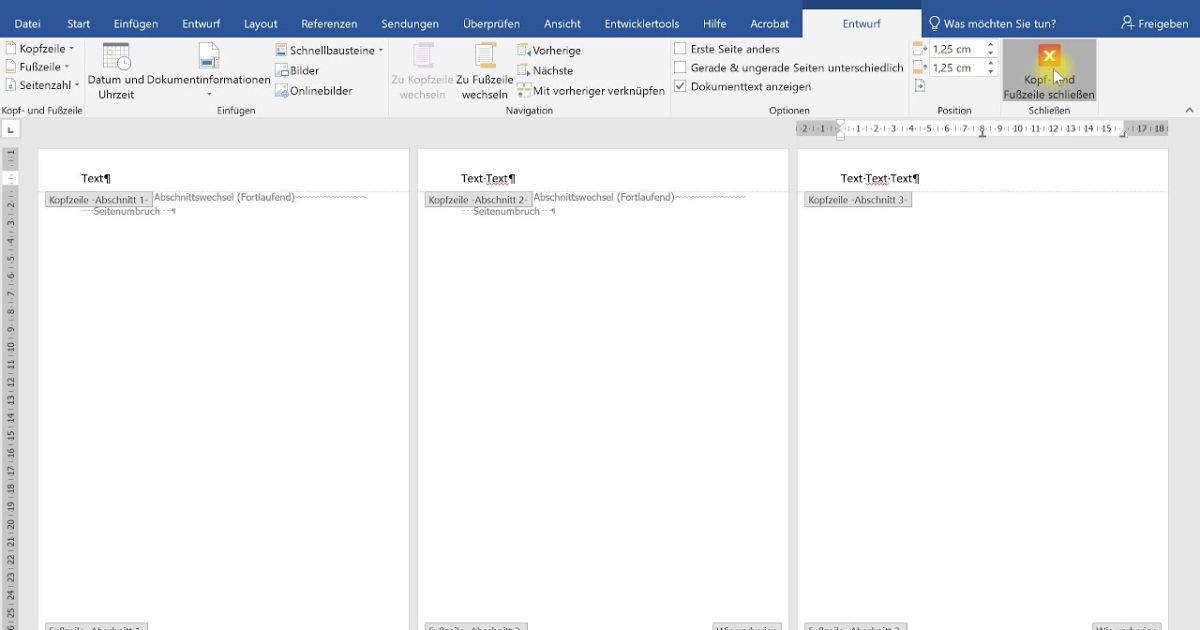Jump to Vorherige header section
The width and height of the screenshot is (1200, 630).
click(549, 50)
